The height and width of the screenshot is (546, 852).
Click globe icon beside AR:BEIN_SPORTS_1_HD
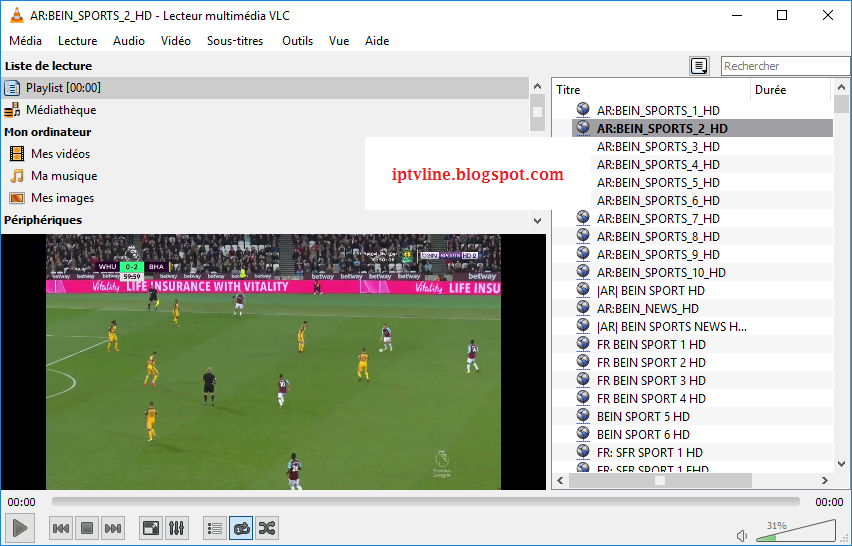[583, 109]
